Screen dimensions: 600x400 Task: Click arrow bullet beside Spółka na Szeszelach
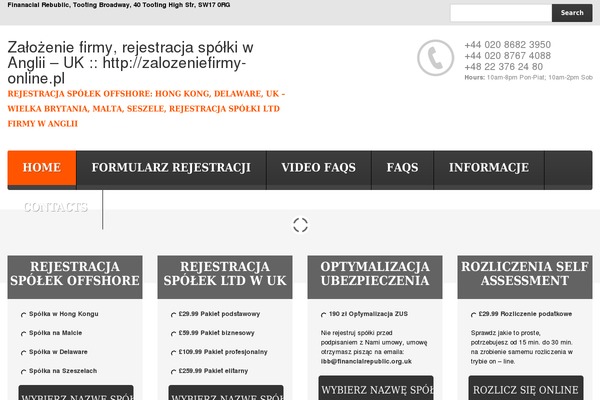24,372
